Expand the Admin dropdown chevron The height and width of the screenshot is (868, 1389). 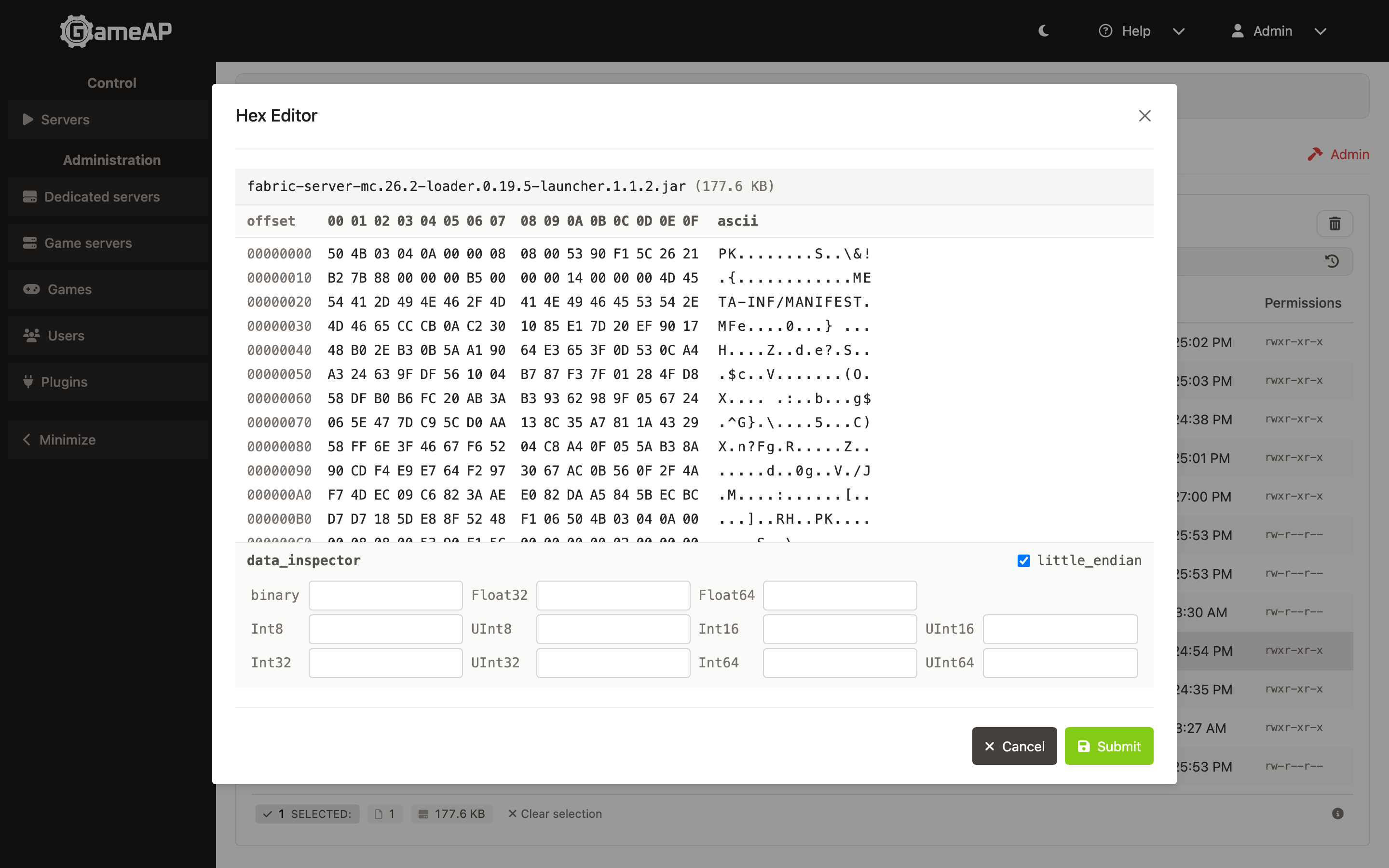1320,31
